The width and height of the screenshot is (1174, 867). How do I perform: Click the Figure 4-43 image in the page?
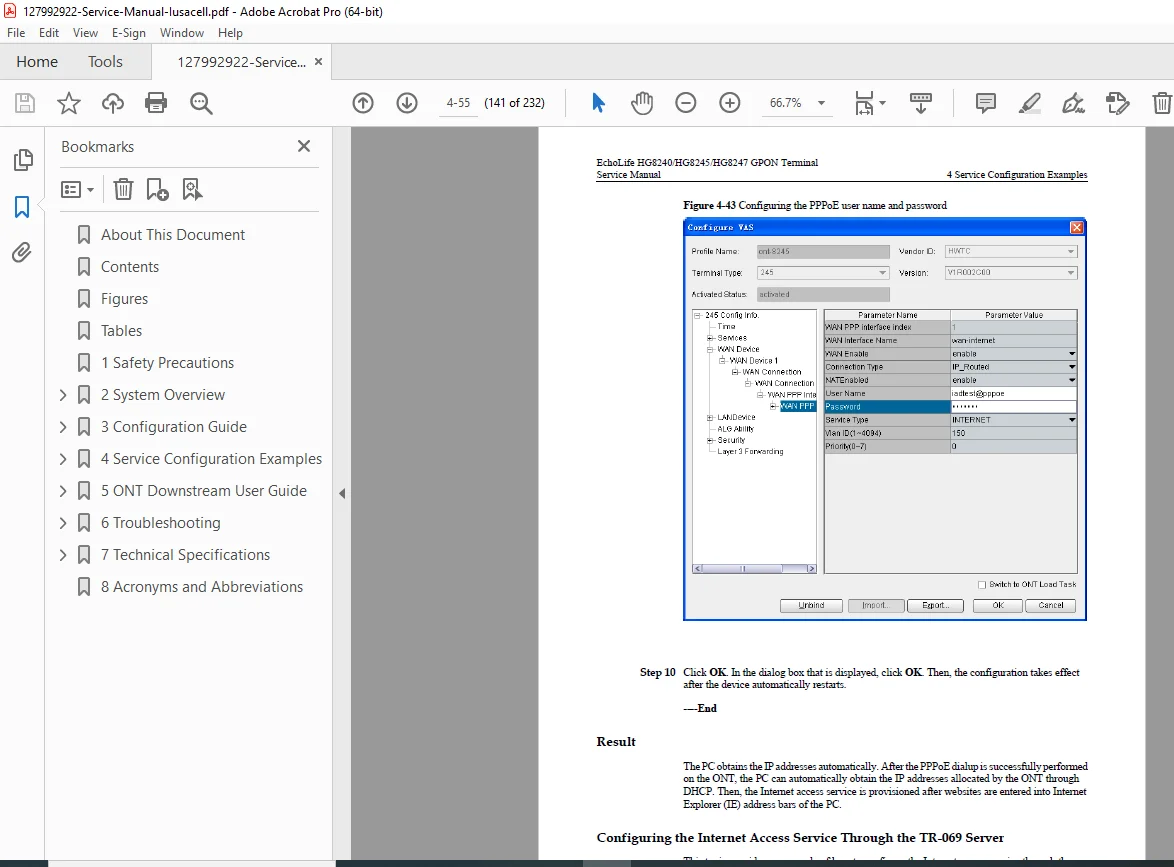click(x=885, y=419)
